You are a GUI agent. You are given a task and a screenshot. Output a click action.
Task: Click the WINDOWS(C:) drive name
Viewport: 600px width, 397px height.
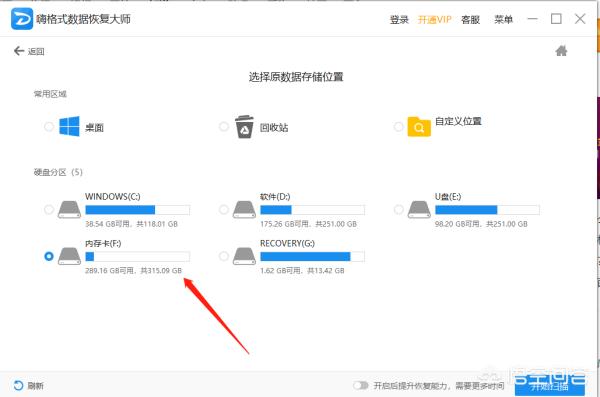pyautogui.click(x=112, y=197)
